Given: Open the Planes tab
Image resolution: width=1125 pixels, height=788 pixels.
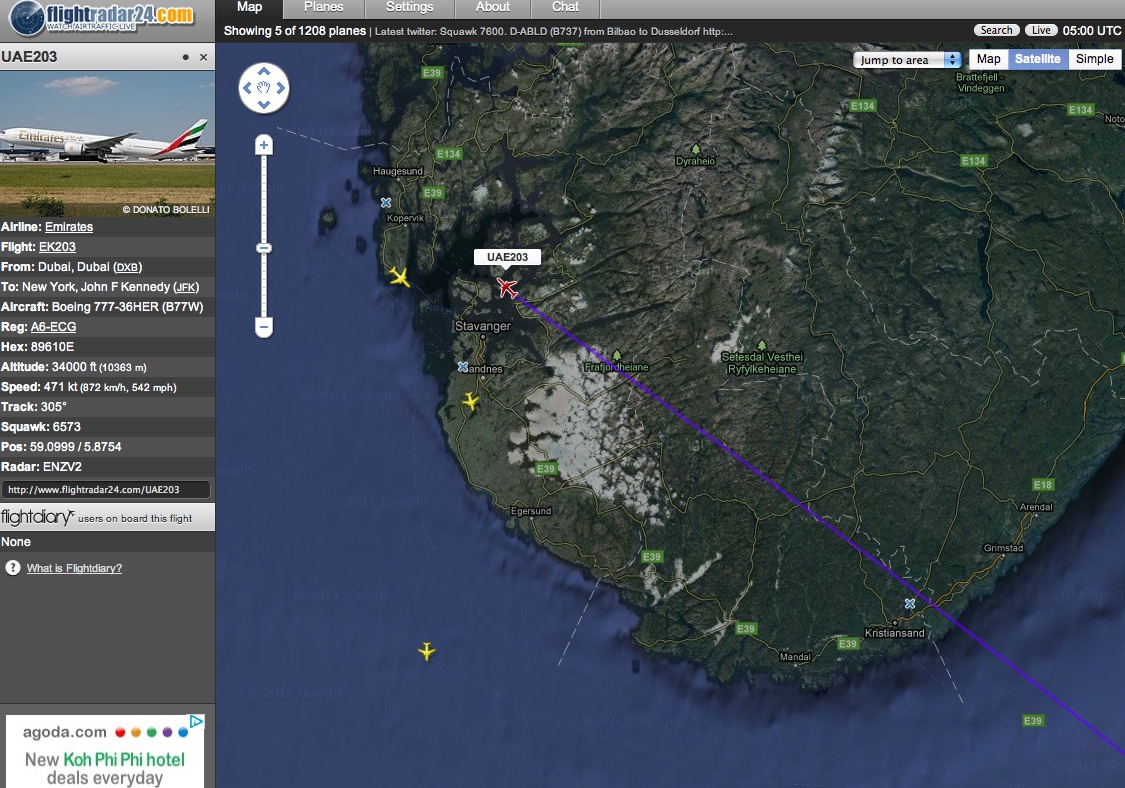Looking at the screenshot, I should pyautogui.click(x=324, y=7).
